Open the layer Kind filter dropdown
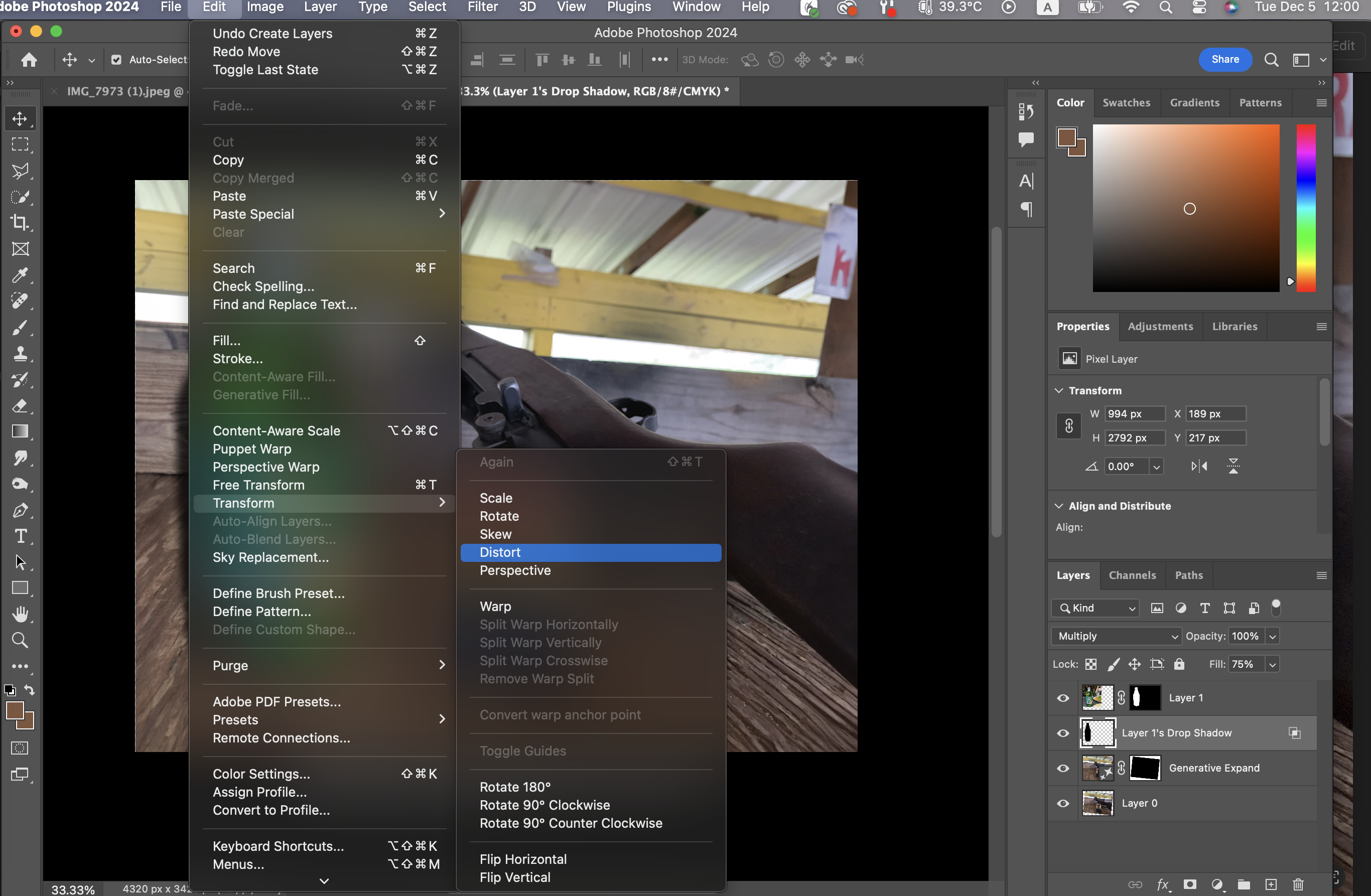 click(x=1095, y=608)
